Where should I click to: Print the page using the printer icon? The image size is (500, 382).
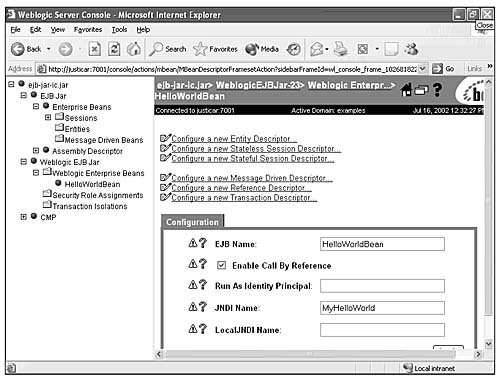pos(341,49)
